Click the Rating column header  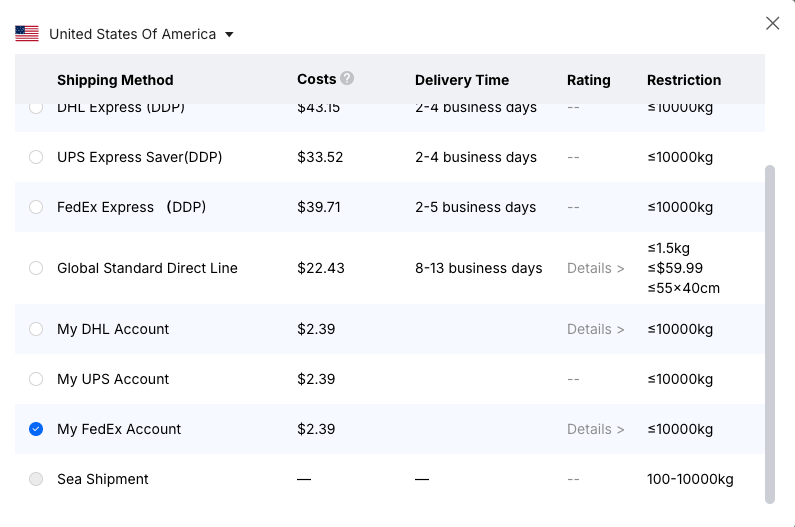(588, 80)
